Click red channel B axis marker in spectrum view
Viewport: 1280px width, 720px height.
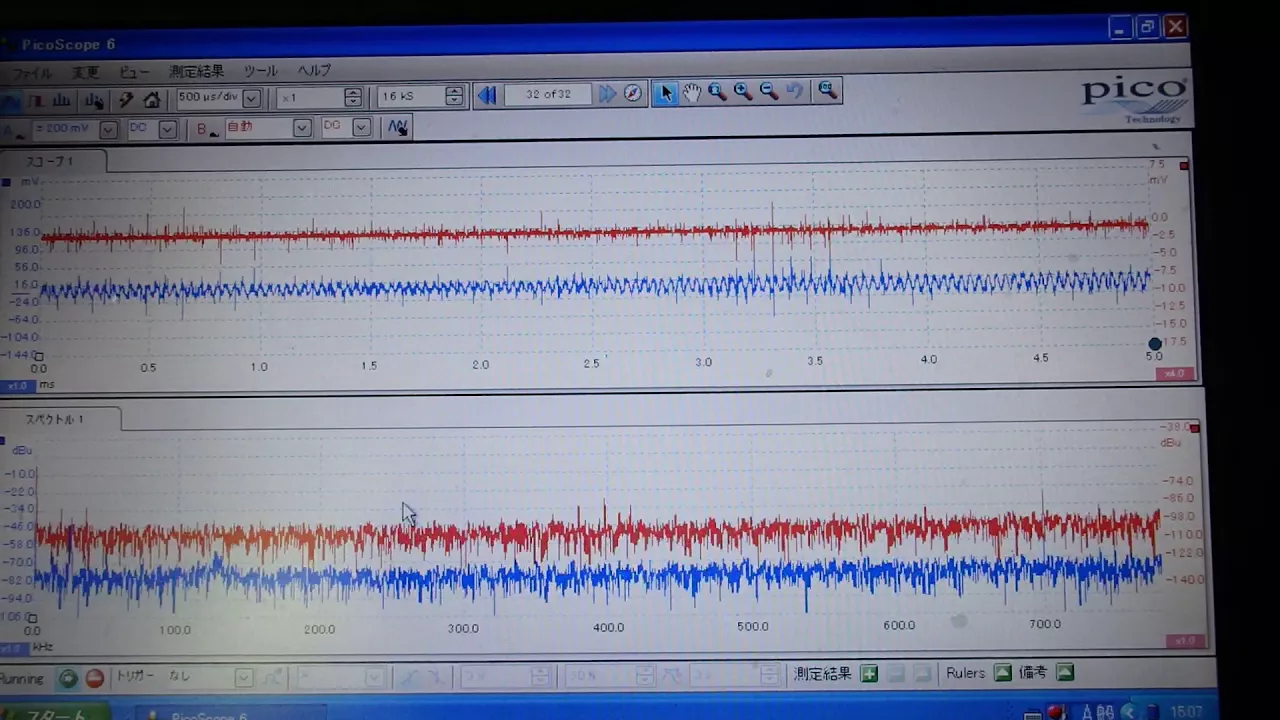pos(1194,428)
